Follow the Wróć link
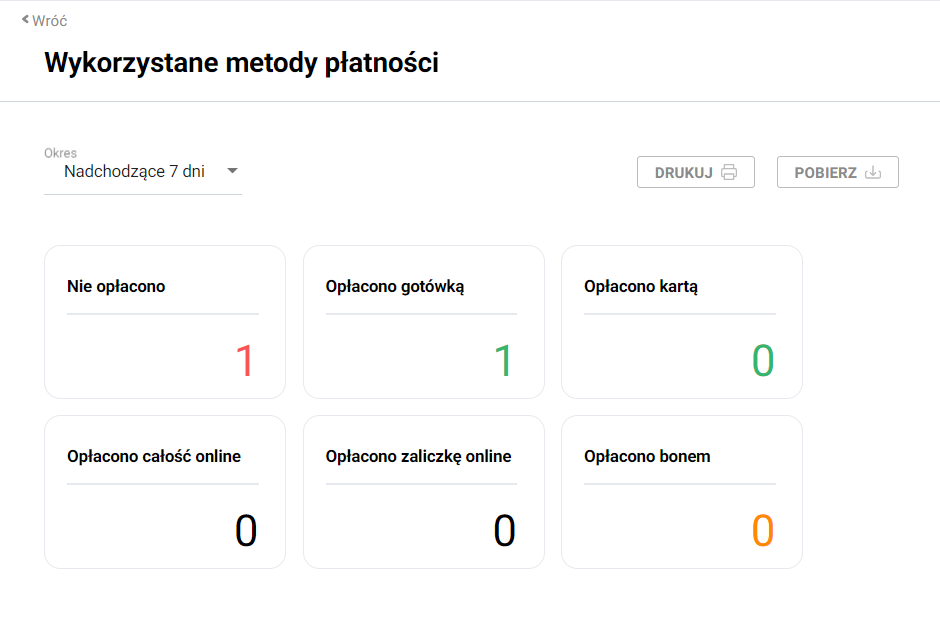940x625 pixels. tap(49, 20)
